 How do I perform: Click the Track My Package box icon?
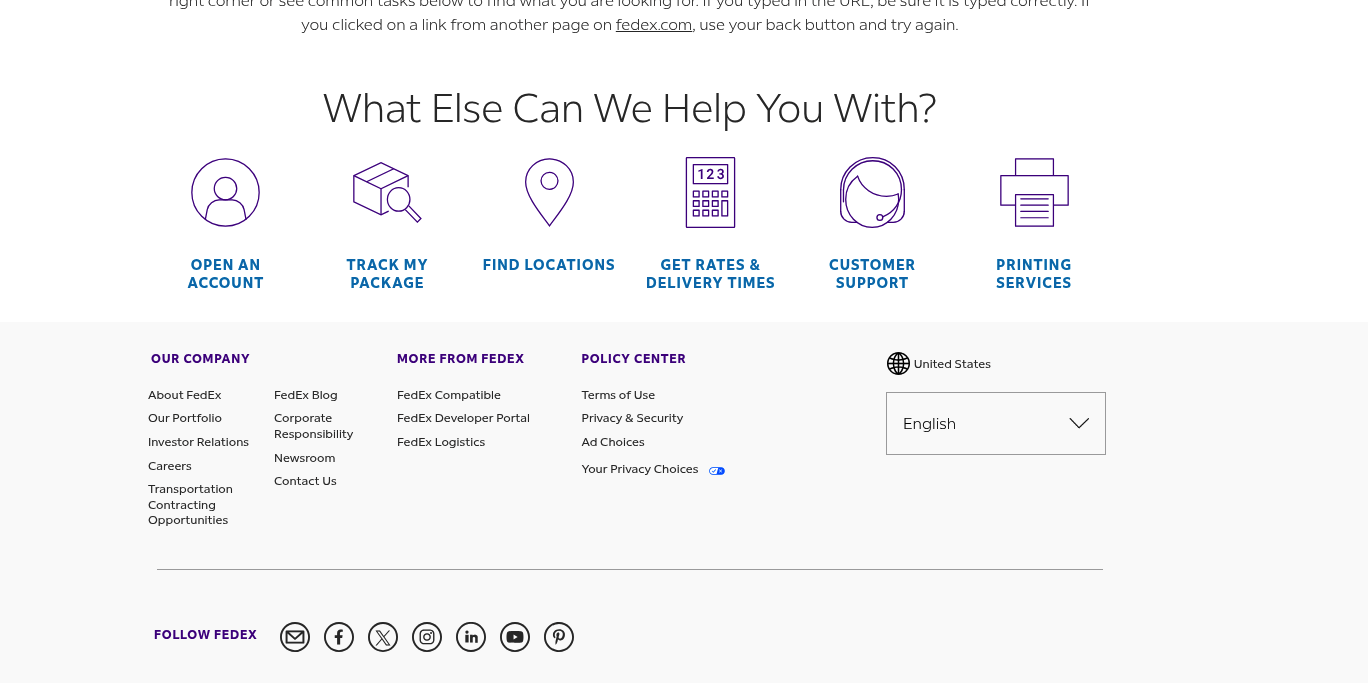click(387, 192)
